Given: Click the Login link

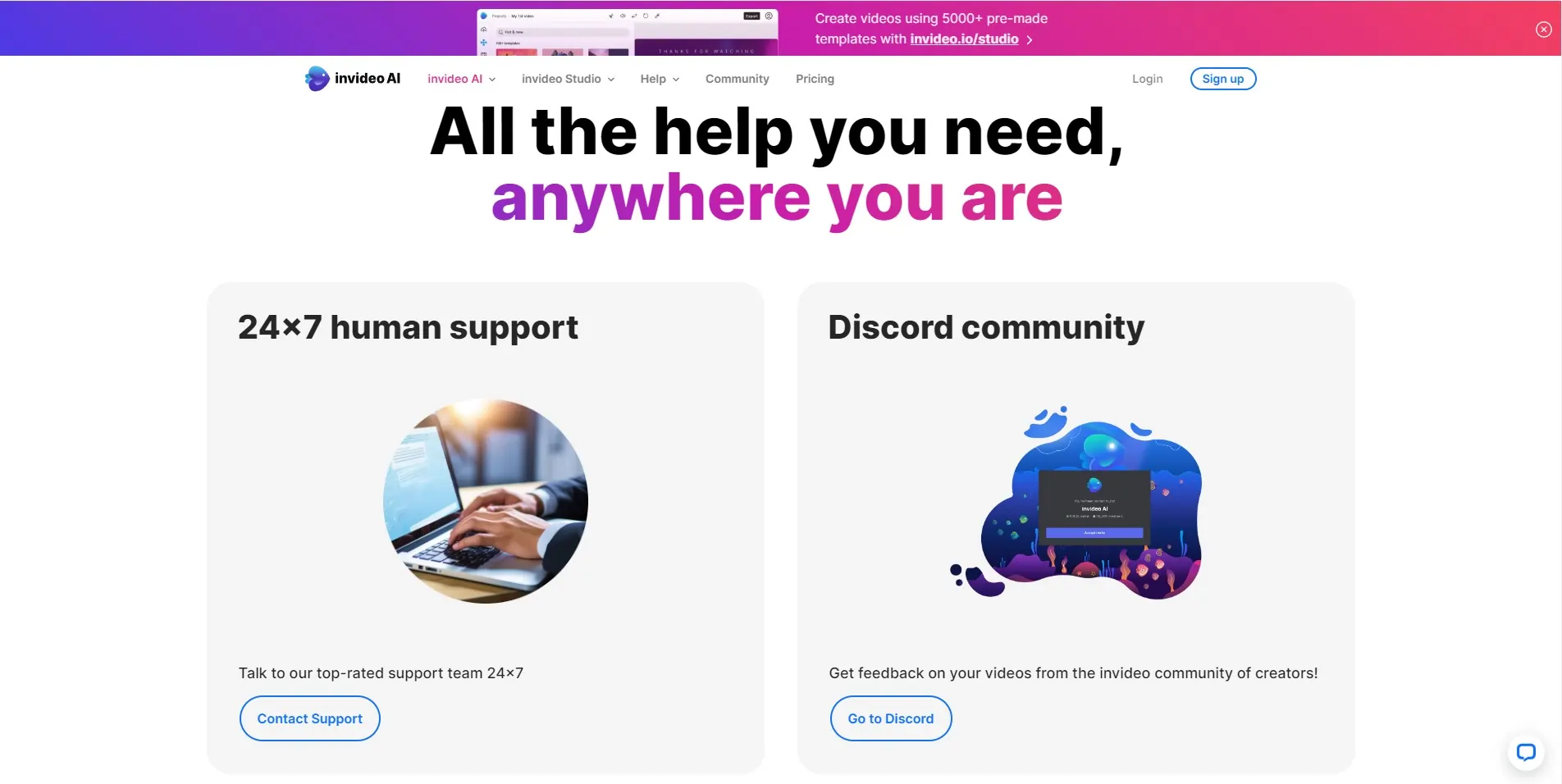Looking at the screenshot, I should [x=1147, y=79].
